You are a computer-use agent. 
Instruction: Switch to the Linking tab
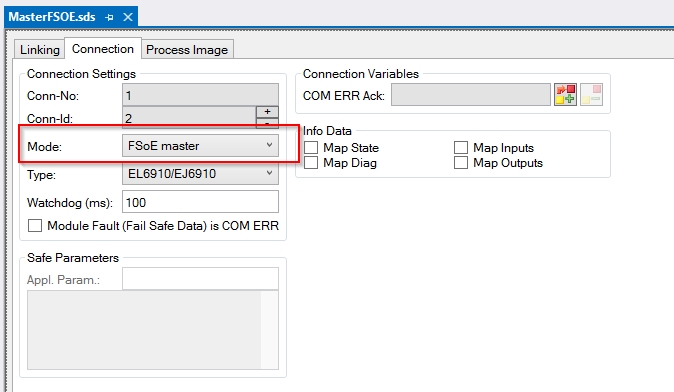(x=40, y=50)
